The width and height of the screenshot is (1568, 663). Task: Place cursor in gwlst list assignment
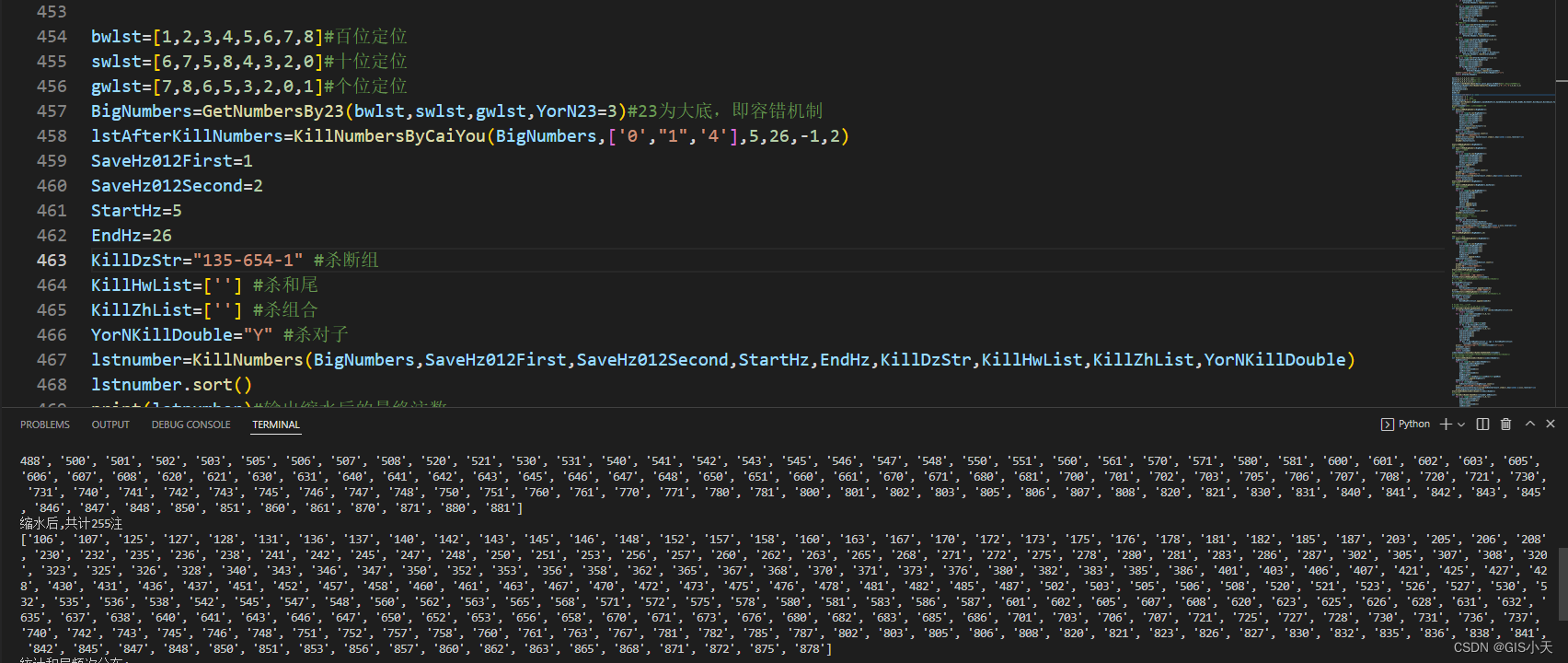pyautogui.click(x=207, y=87)
